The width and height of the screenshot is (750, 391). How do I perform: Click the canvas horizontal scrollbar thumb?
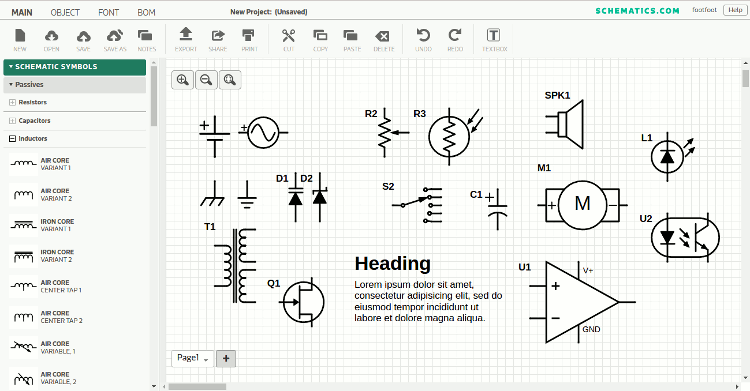197,386
